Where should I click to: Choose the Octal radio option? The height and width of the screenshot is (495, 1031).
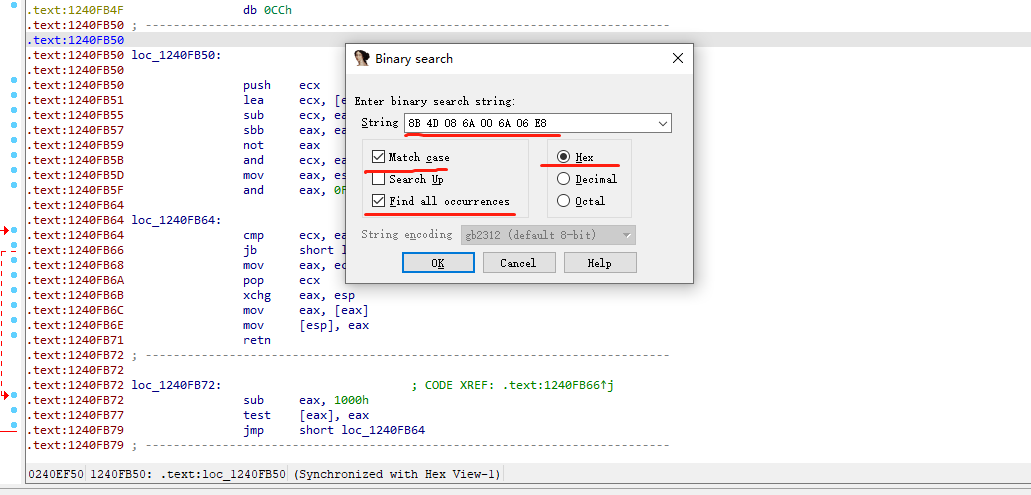[x=563, y=202]
